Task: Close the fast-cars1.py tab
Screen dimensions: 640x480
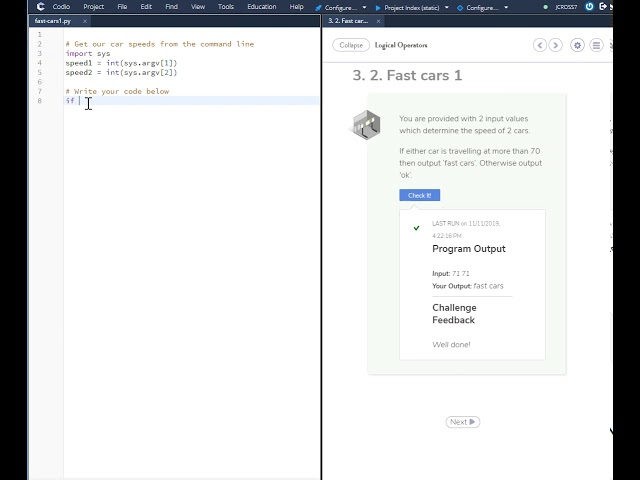Action: 85,21
